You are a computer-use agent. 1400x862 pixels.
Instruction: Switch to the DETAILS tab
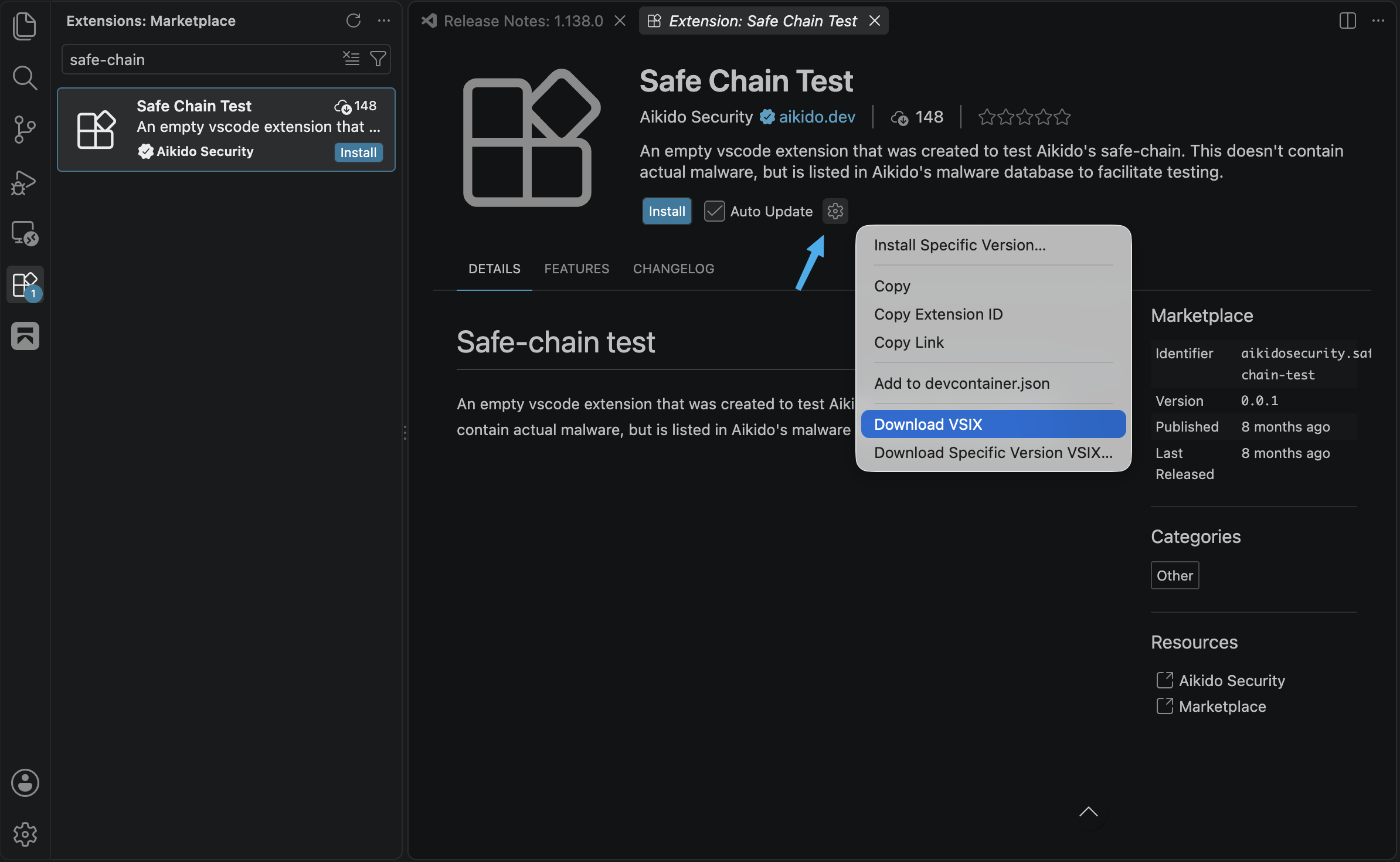494,269
